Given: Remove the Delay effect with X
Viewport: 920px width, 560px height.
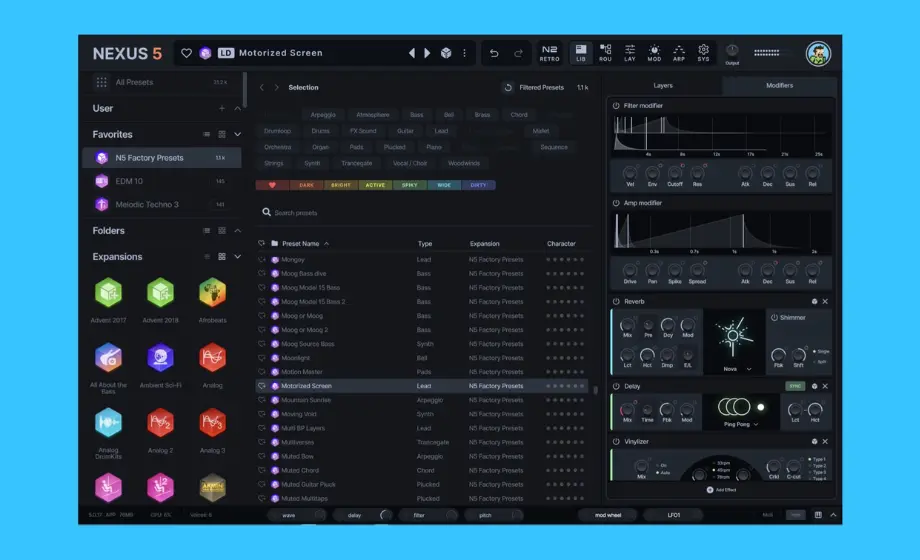Looking at the screenshot, I should tap(825, 386).
